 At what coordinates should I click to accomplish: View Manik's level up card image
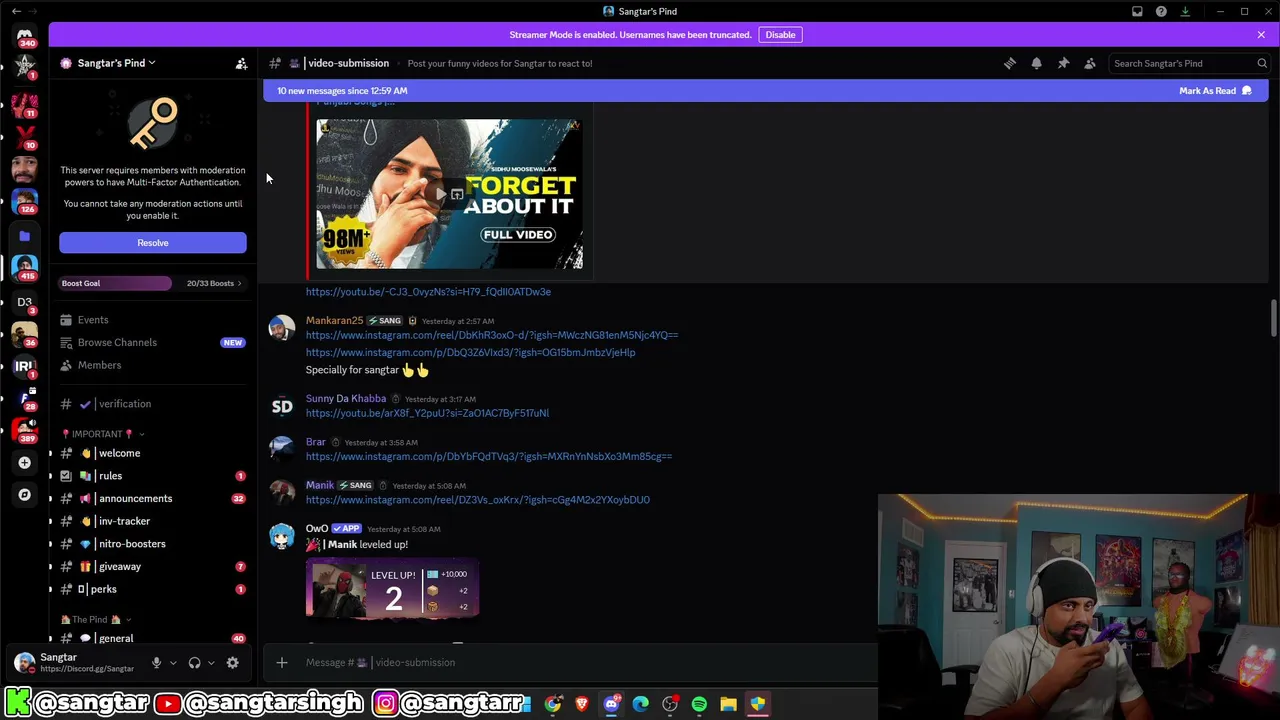pyautogui.click(x=393, y=588)
